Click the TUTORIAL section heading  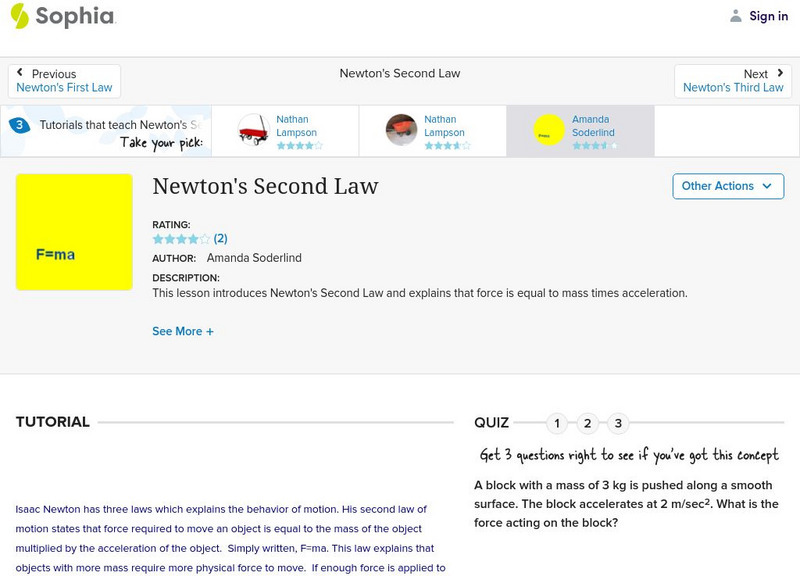pos(53,422)
